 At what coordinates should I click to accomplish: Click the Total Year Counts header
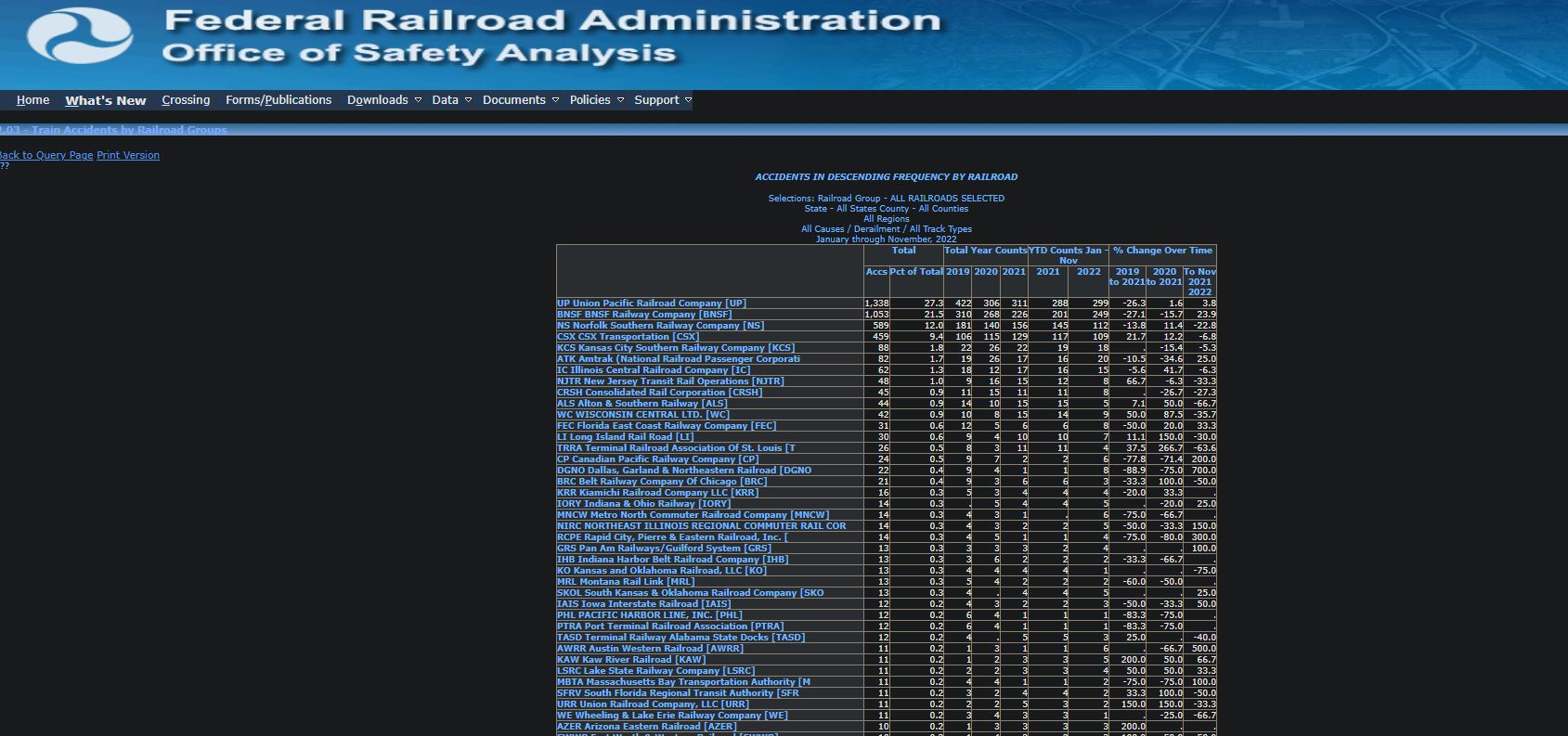(x=985, y=251)
